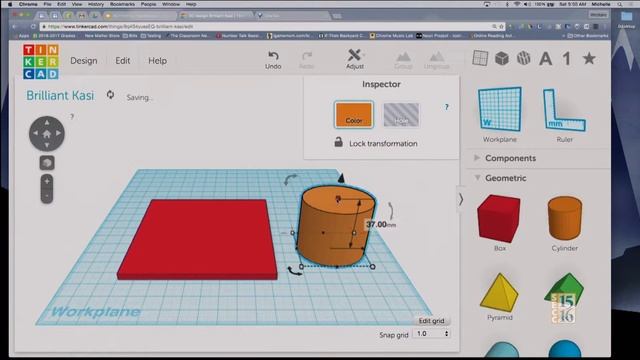Click the home view button

(x=47, y=133)
